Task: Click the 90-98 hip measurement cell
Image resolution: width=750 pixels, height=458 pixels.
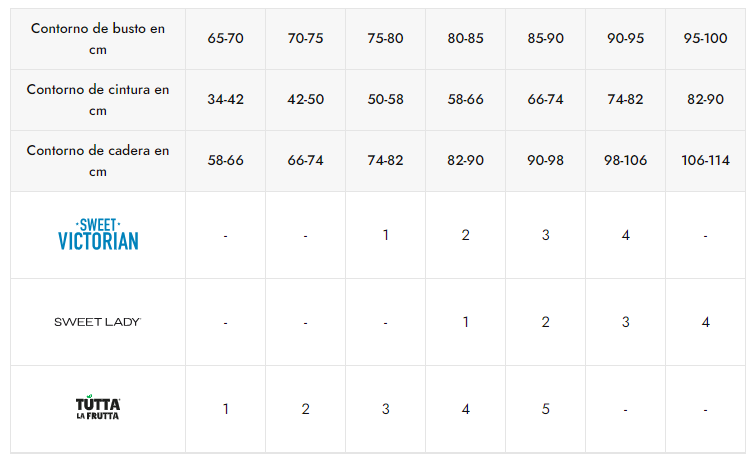Action: pyautogui.click(x=545, y=161)
